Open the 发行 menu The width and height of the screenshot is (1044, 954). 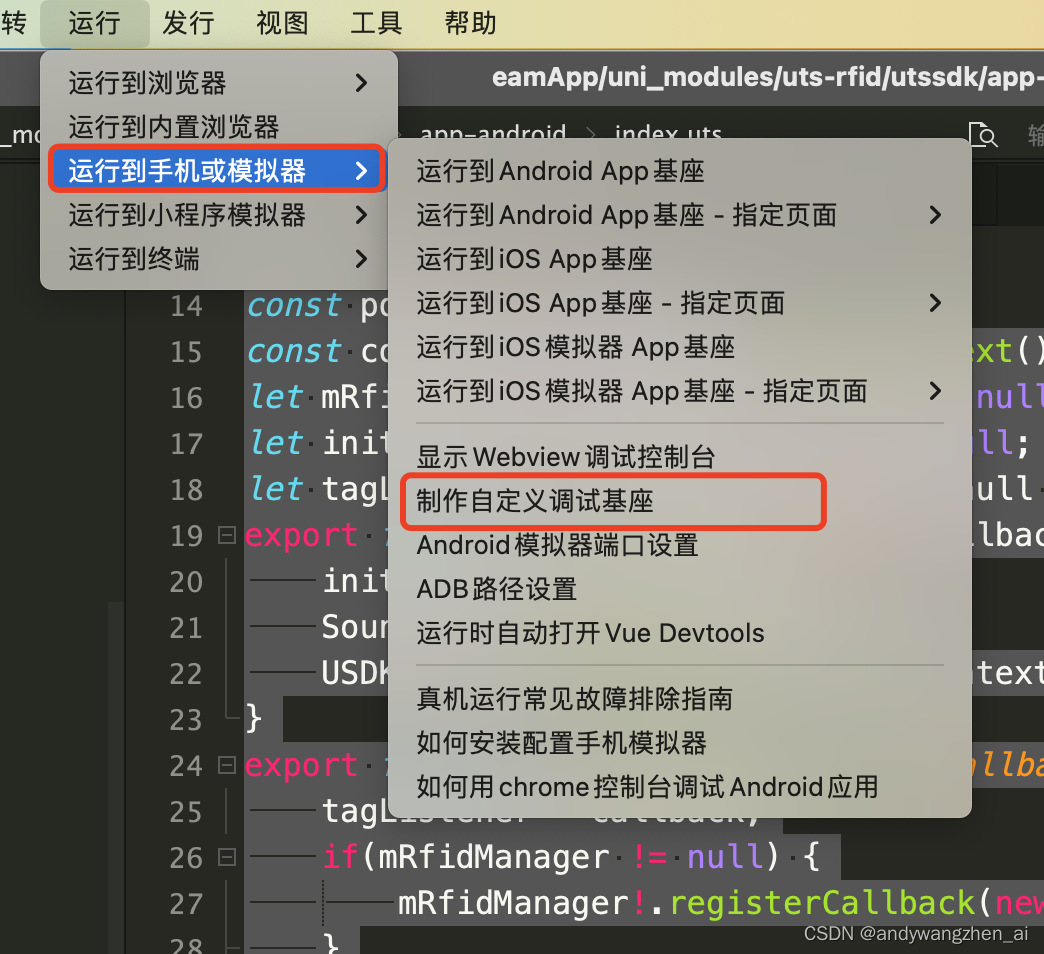coord(188,23)
